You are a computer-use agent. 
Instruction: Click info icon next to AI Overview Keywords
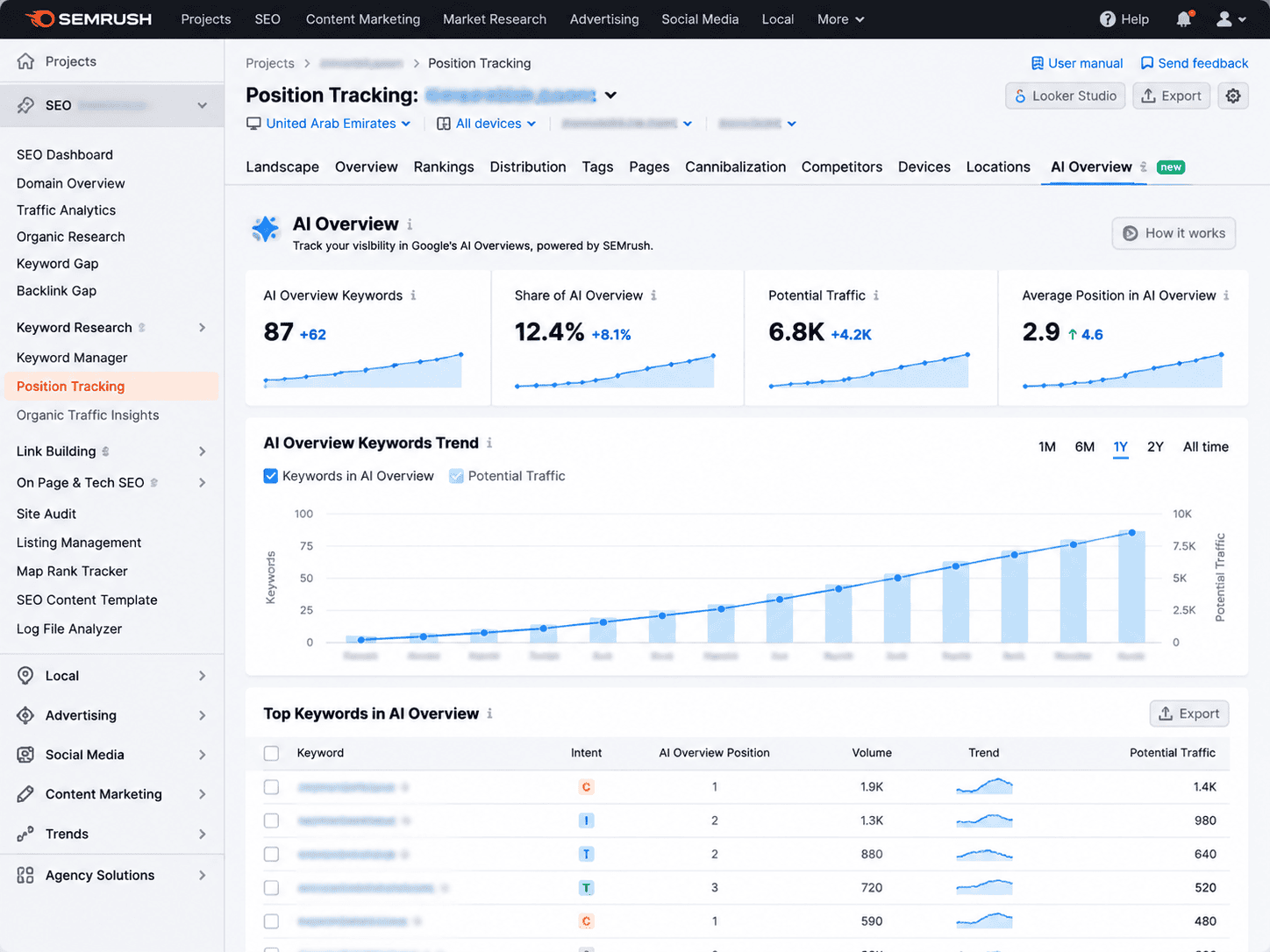point(413,295)
